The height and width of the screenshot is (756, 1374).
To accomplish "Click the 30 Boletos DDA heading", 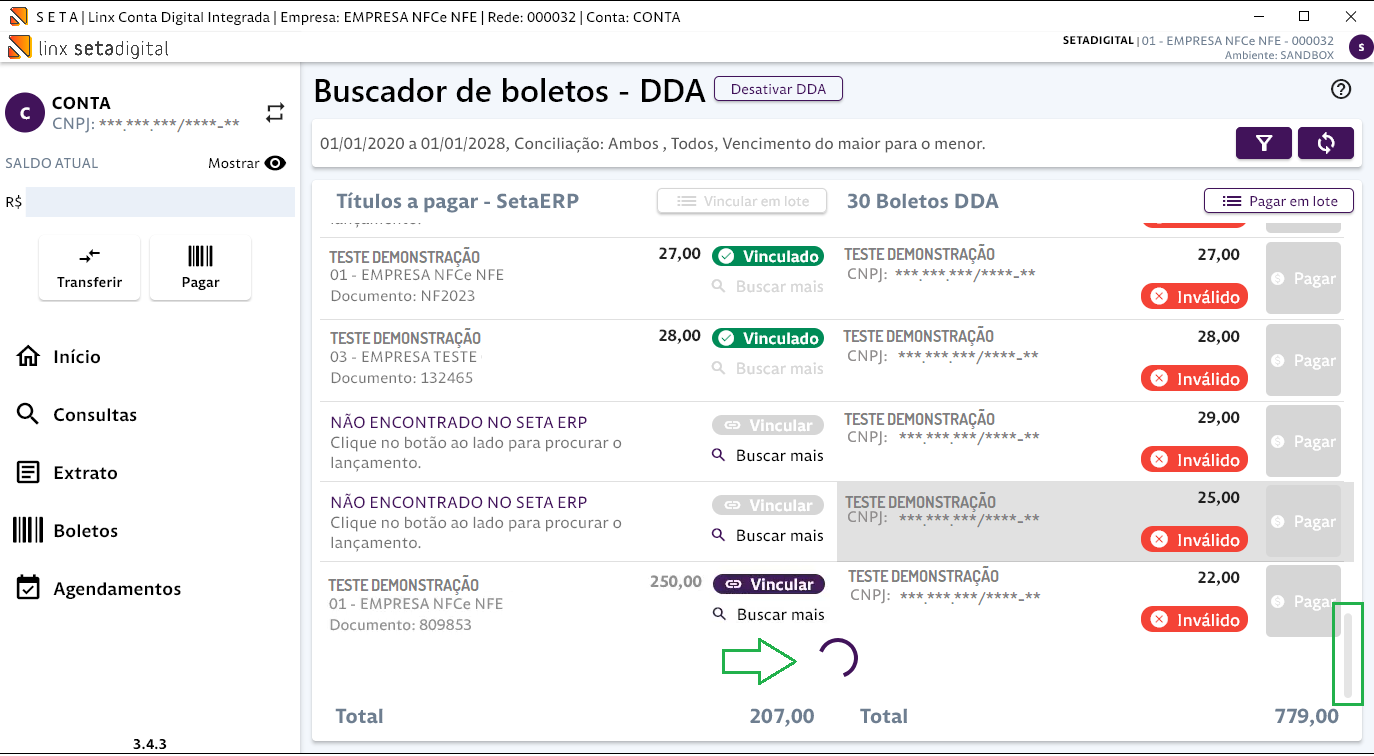I will point(923,201).
